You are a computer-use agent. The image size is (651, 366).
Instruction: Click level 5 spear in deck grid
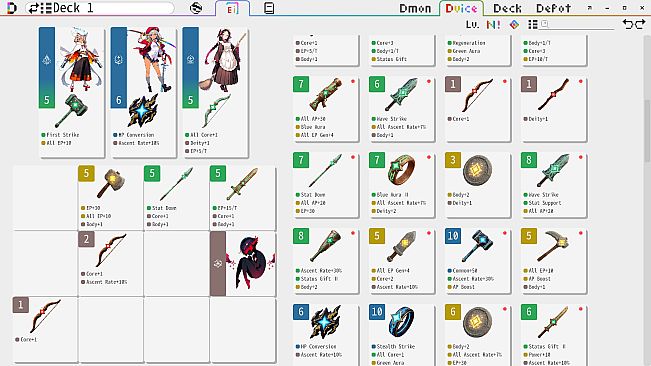coord(176,198)
